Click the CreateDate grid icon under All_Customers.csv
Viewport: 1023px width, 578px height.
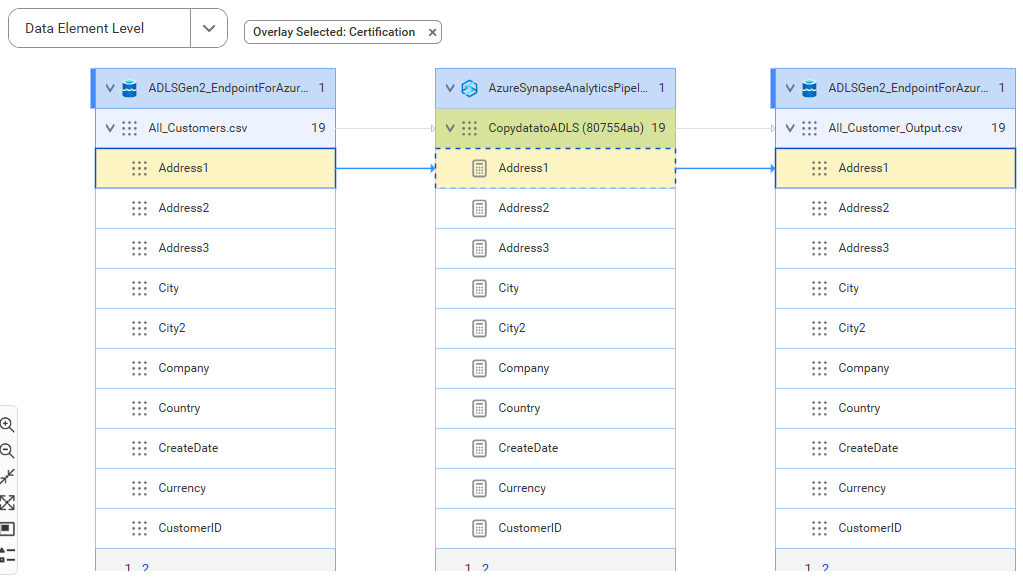click(140, 448)
